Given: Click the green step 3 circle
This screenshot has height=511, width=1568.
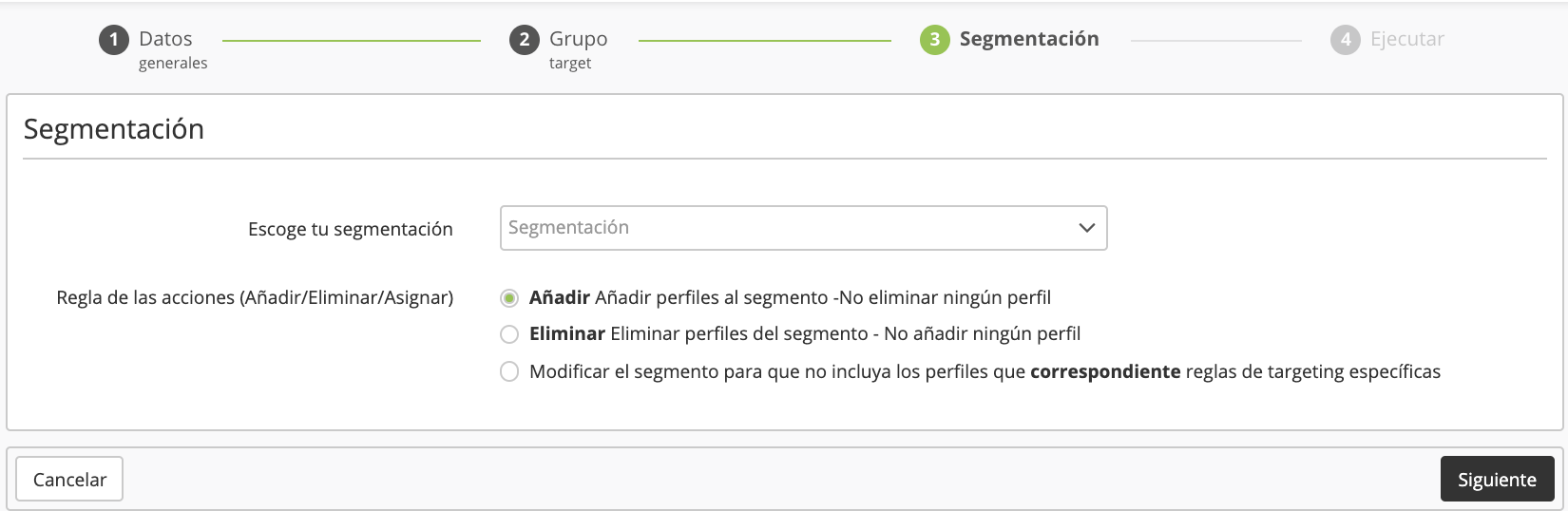Looking at the screenshot, I should click(934, 40).
